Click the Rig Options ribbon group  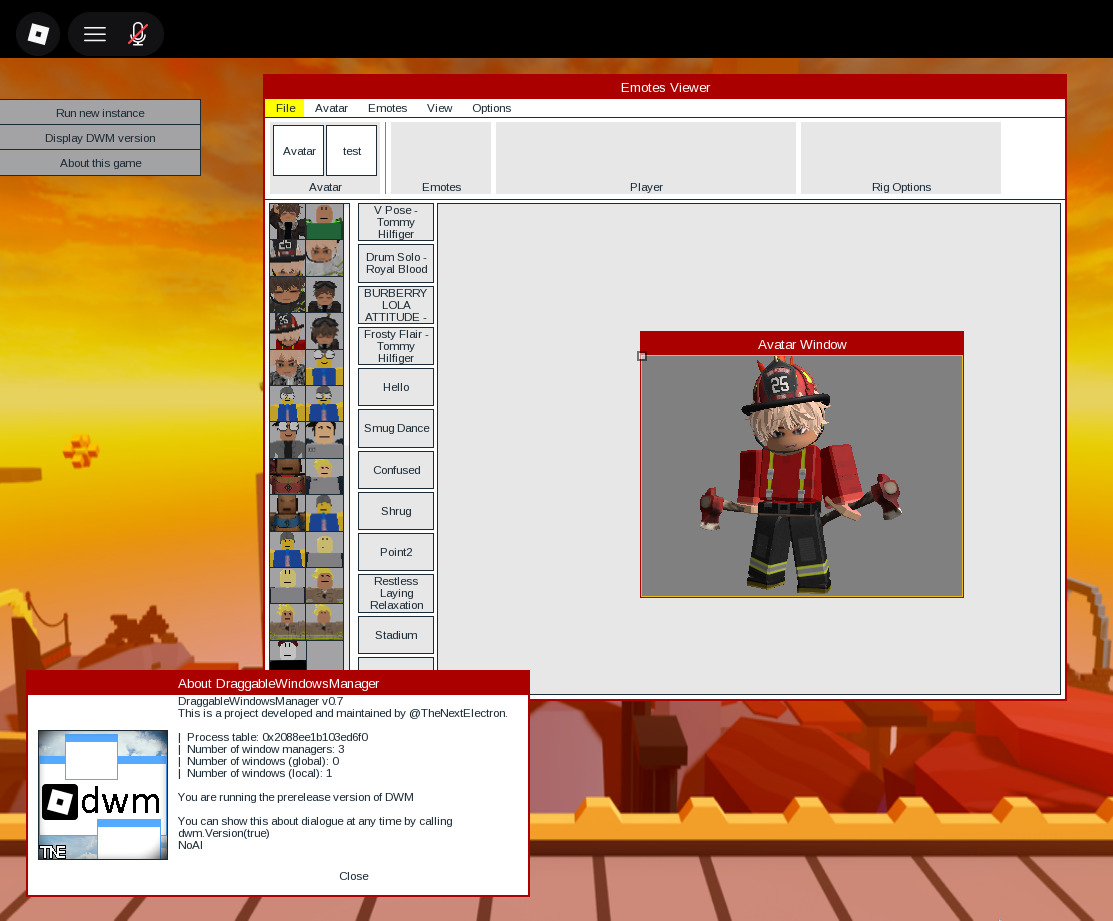click(x=901, y=158)
